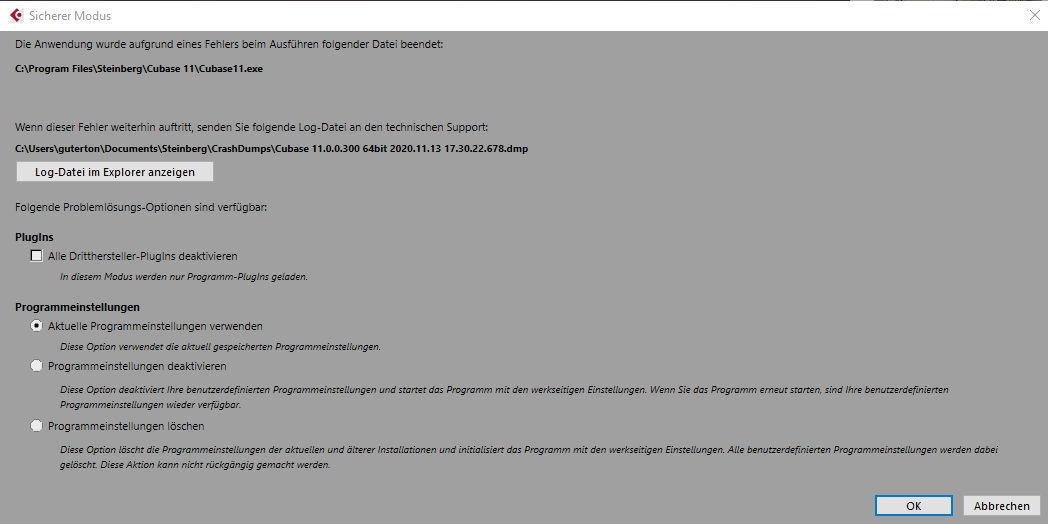This screenshot has width=1048, height=524.
Task: Confirm with the OK button
Action: pyautogui.click(x=913, y=506)
